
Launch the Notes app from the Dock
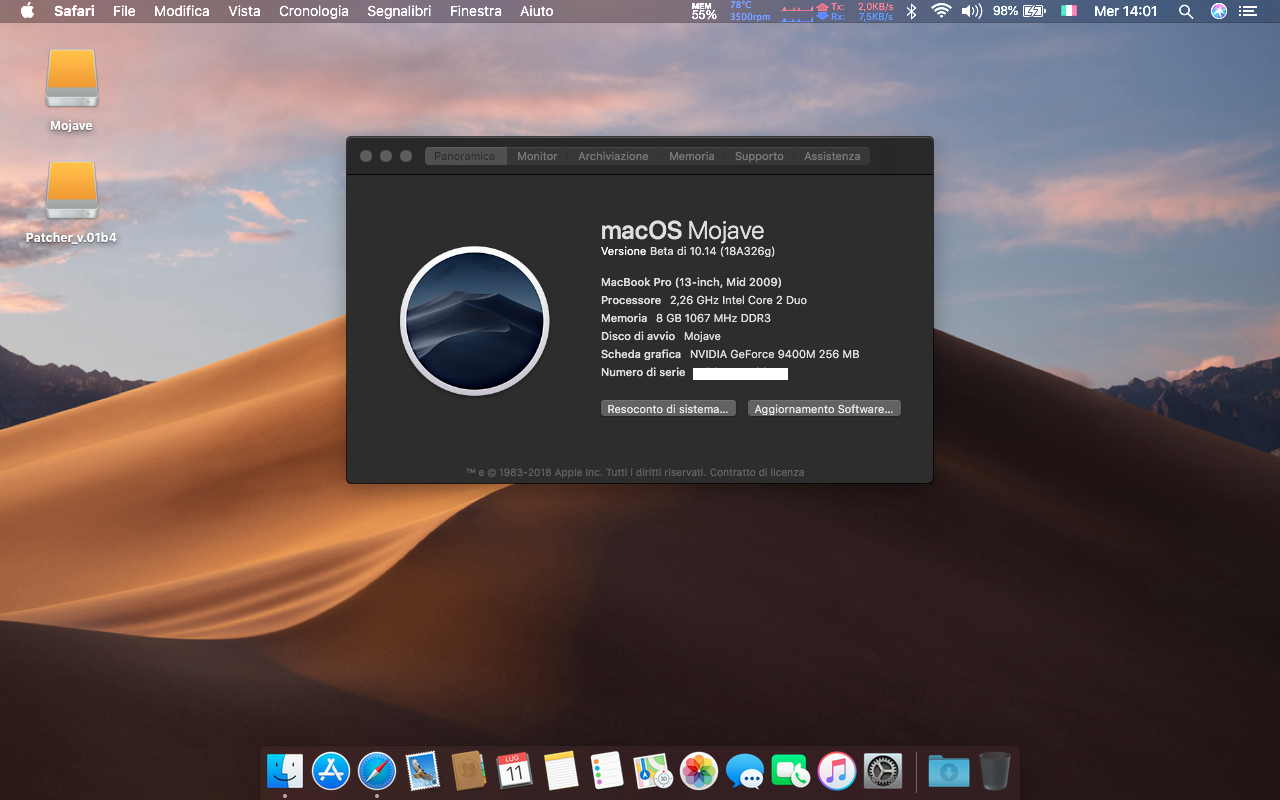(561, 771)
